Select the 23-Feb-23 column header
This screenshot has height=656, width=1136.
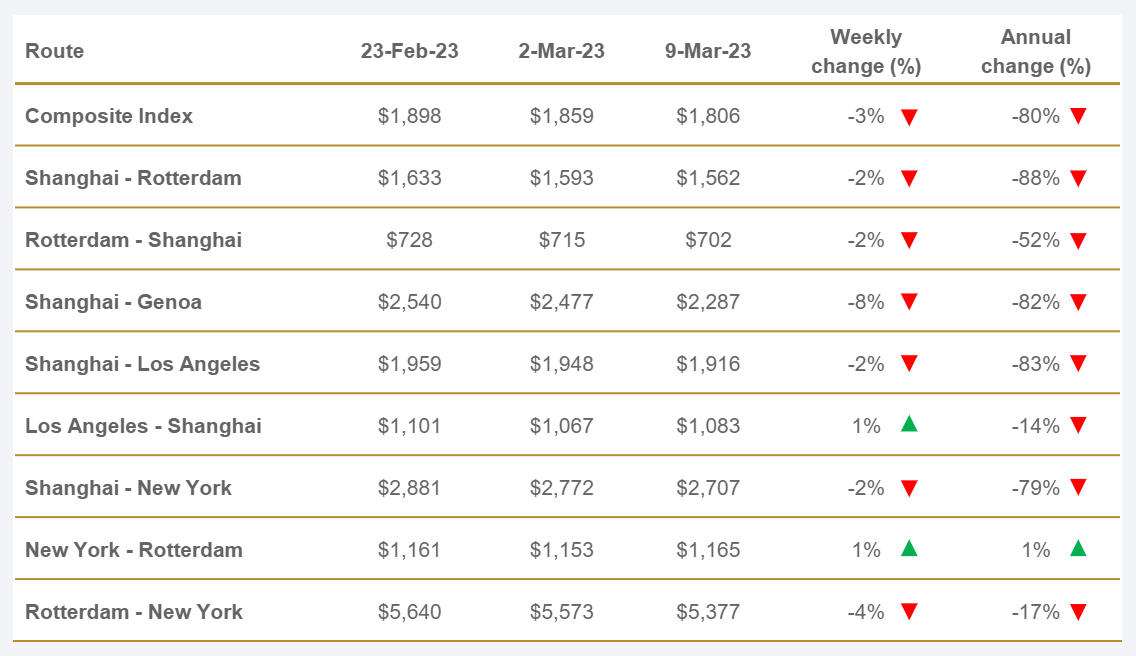point(410,51)
